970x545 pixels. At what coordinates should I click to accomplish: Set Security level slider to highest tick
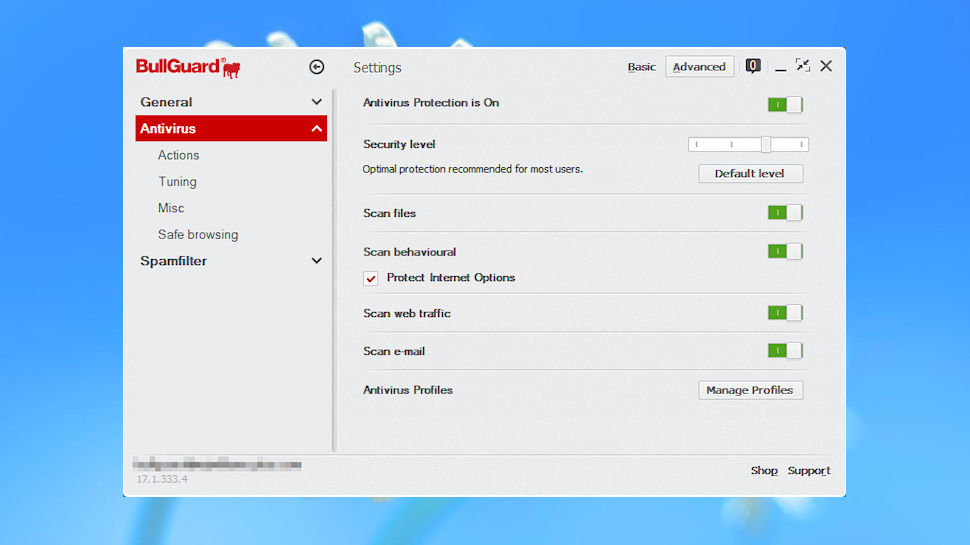coord(801,144)
